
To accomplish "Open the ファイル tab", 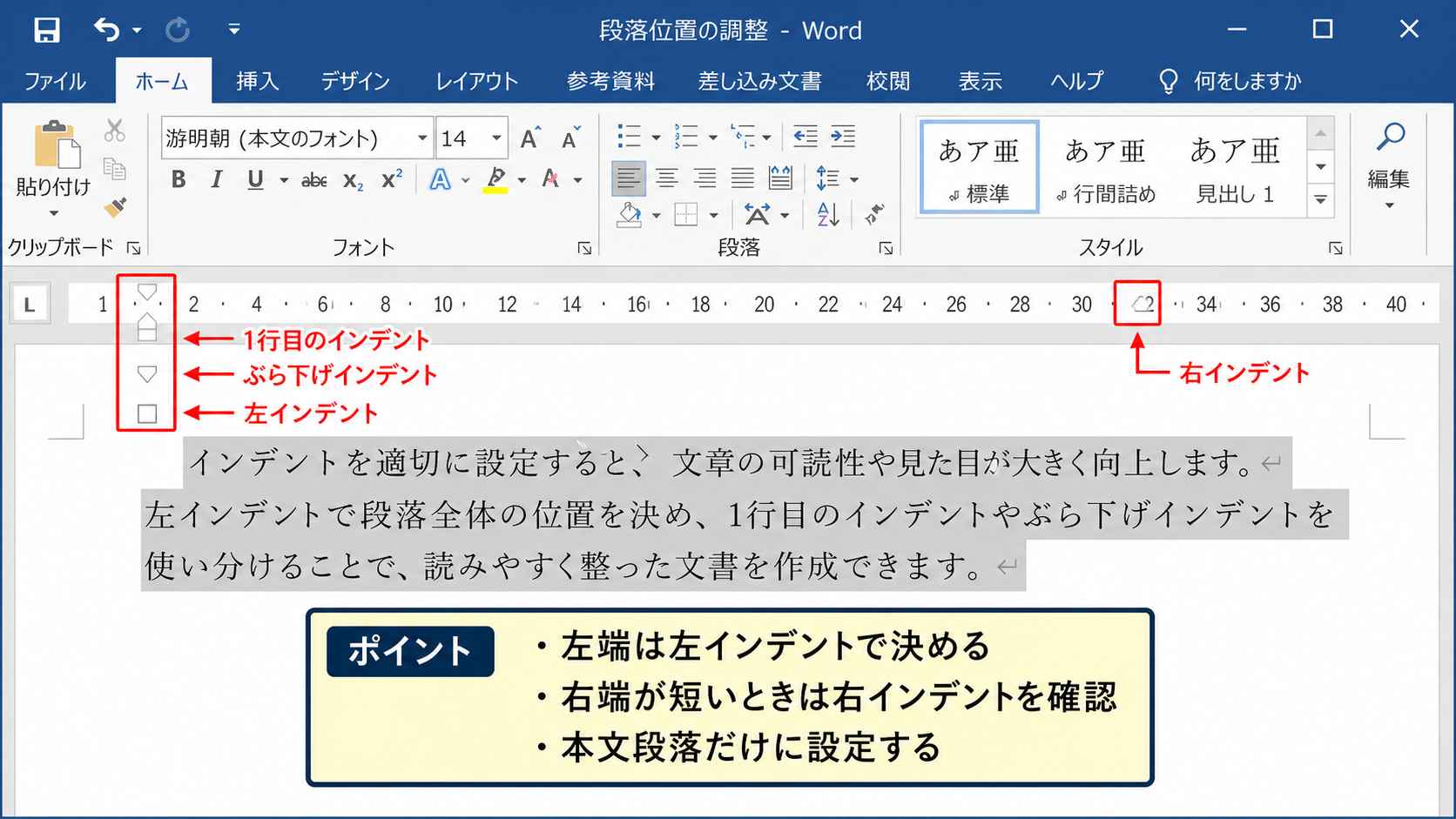I will [x=55, y=81].
